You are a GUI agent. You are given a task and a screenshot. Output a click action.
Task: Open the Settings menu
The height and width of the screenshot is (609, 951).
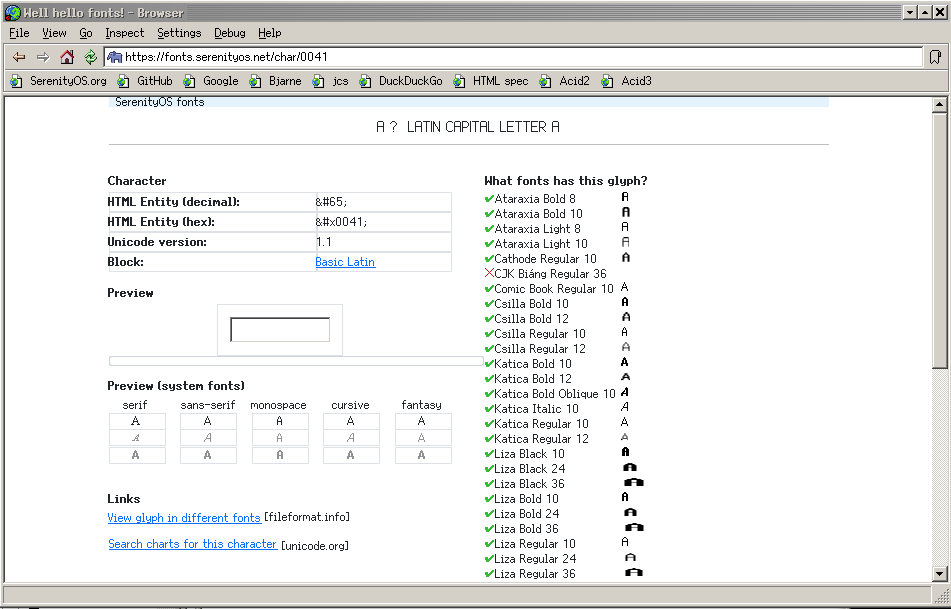(x=179, y=33)
